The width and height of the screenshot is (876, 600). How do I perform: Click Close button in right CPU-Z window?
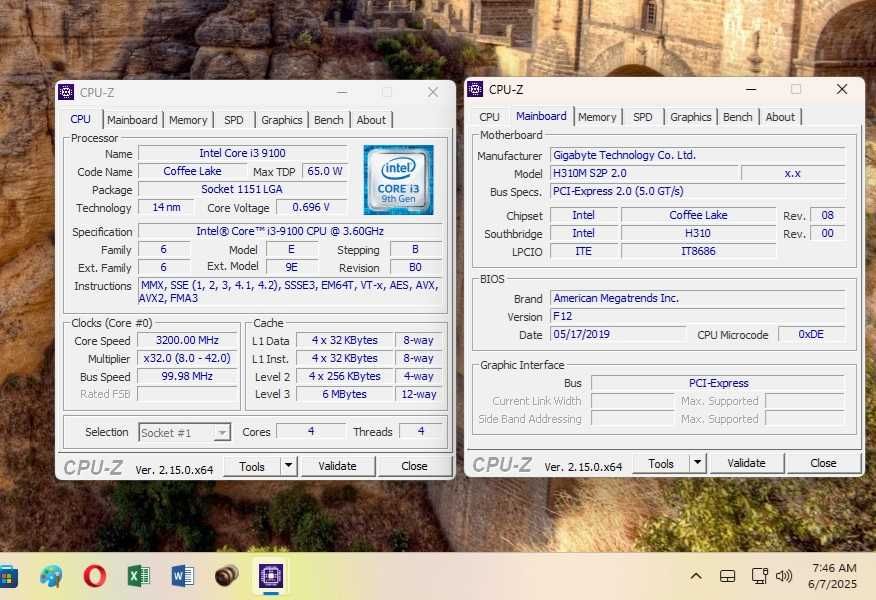823,463
